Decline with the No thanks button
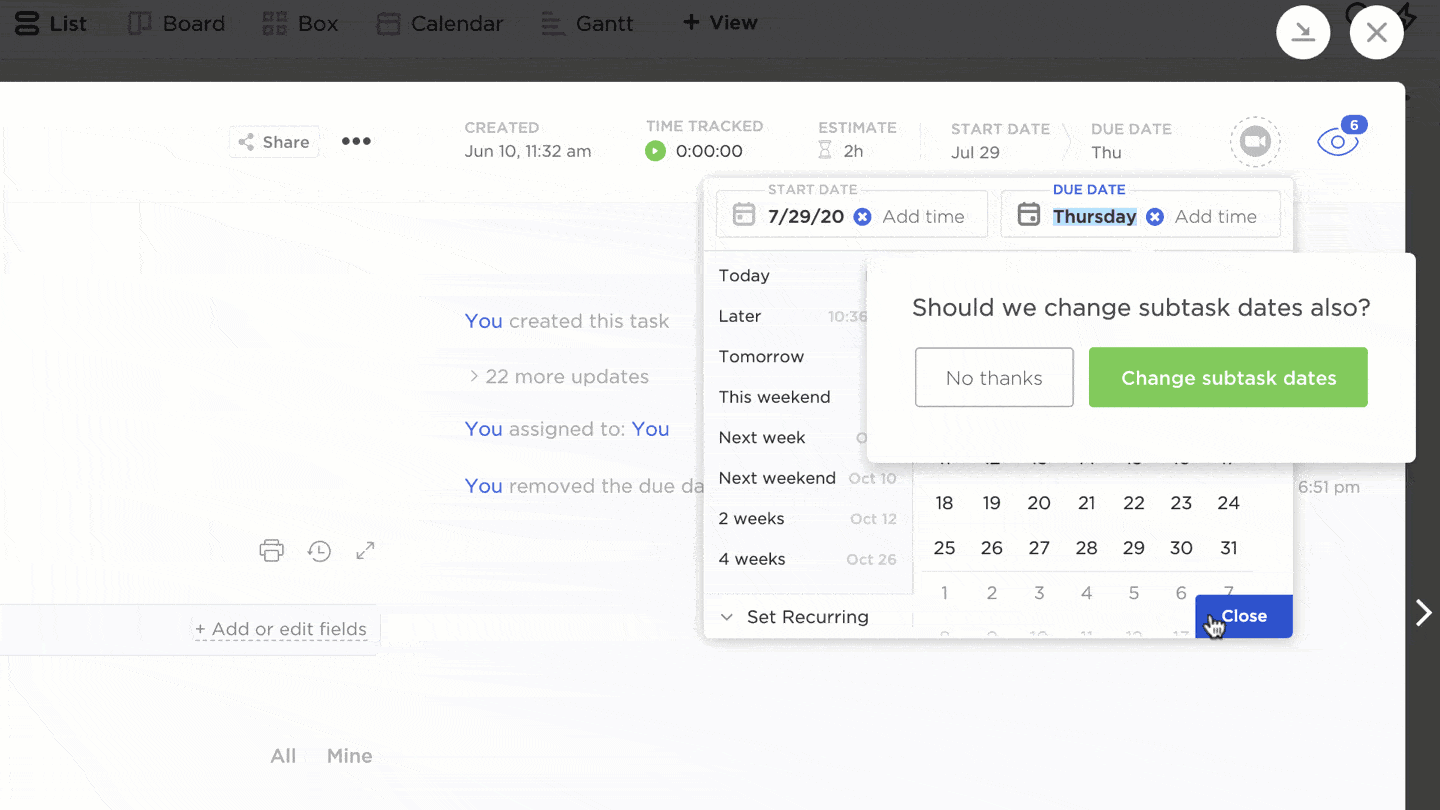The width and height of the screenshot is (1440, 810). coord(994,377)
